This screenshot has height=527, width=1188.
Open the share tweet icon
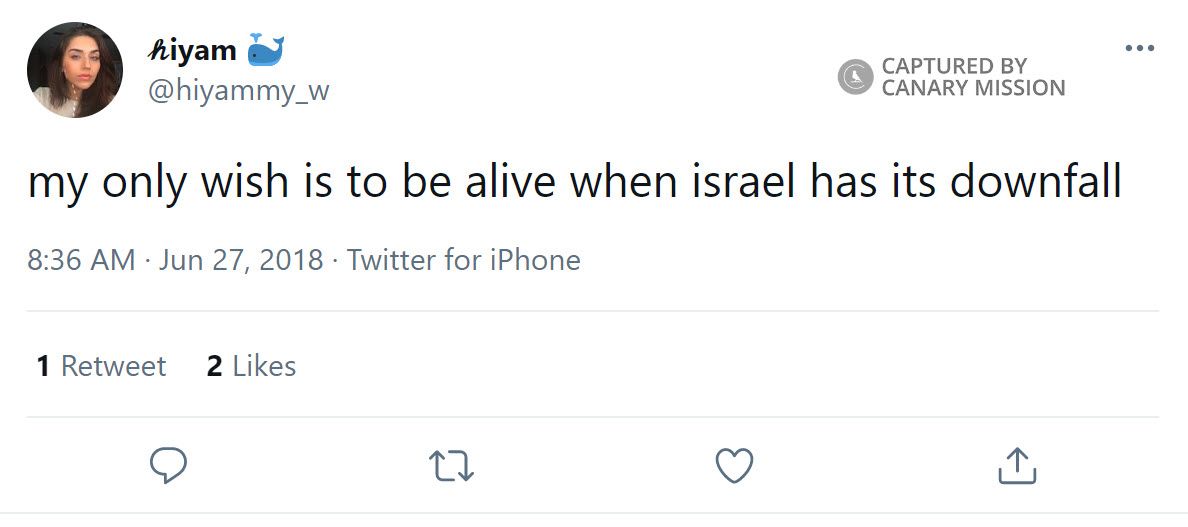[1017, 466]
